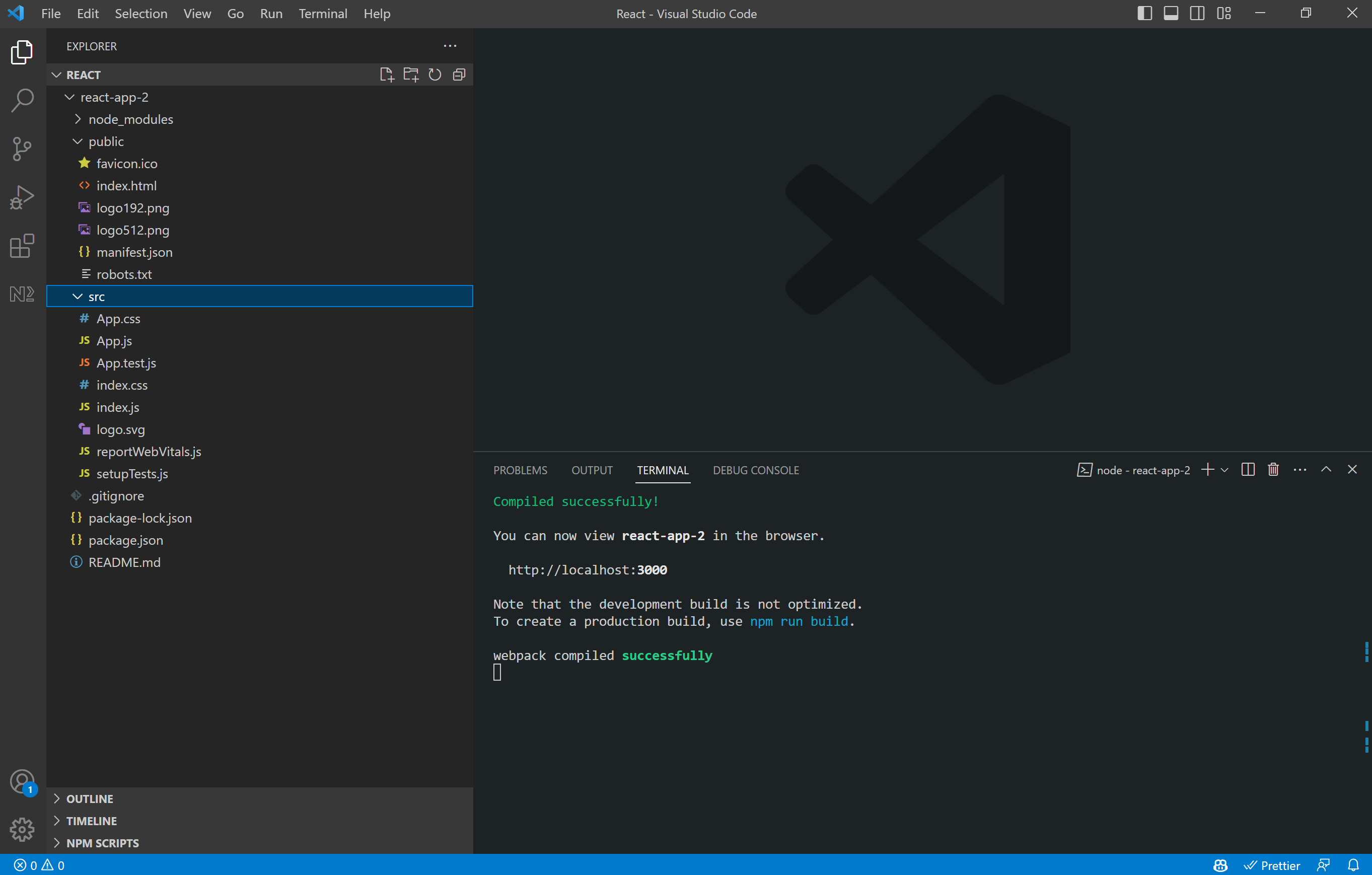Image resolution: width=1372 pixels, height=875 pixels.
Task: Open the App.js file
Action: [260, 341]
